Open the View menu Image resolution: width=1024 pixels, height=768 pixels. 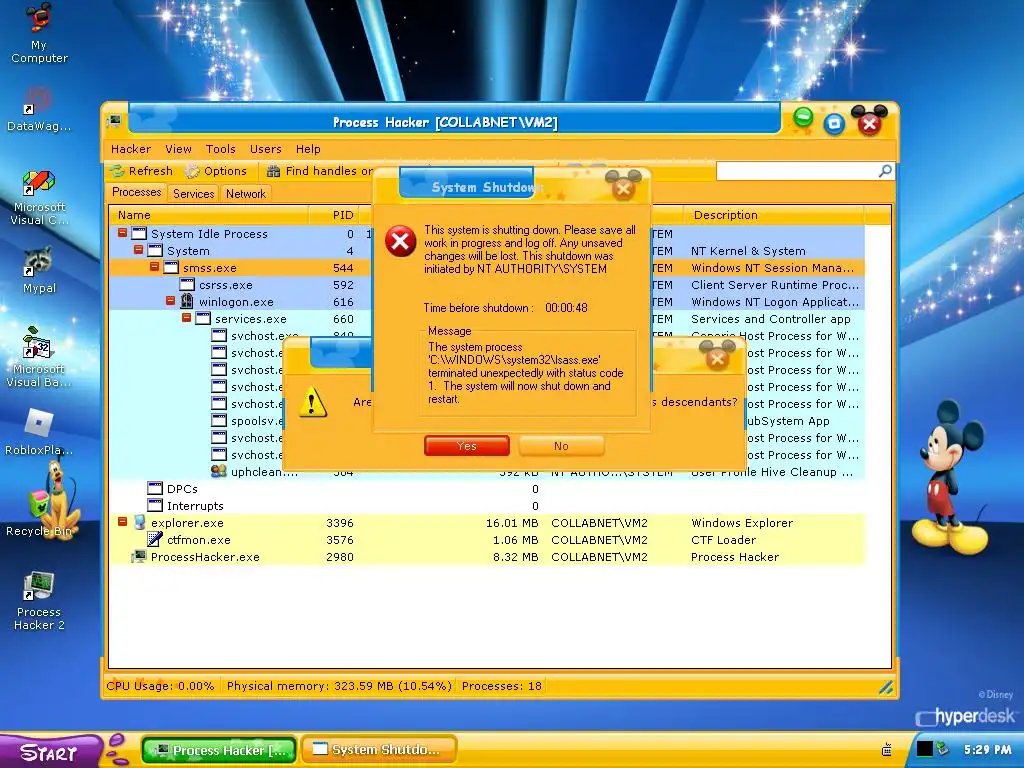point(178,149)
